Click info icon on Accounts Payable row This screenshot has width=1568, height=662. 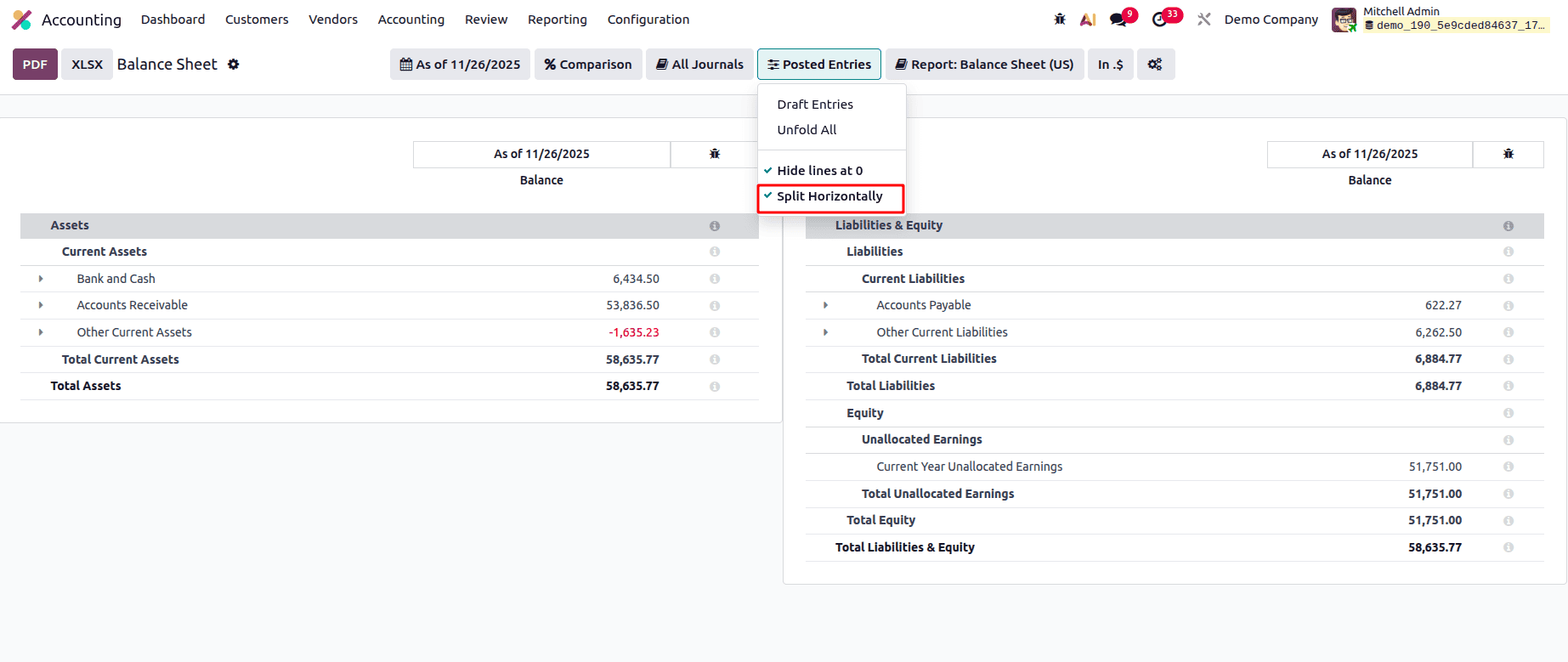click(x=1509, y=306)
